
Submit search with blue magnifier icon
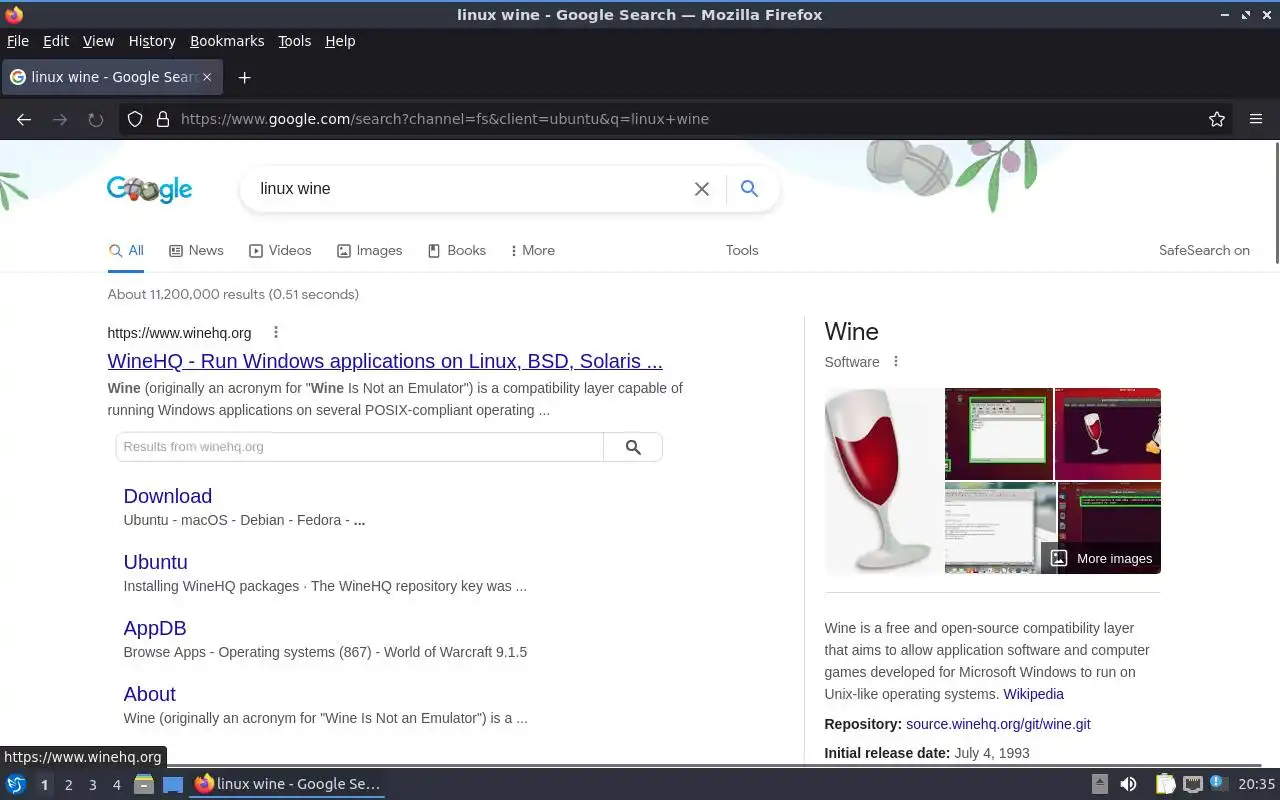coord(749,188)
